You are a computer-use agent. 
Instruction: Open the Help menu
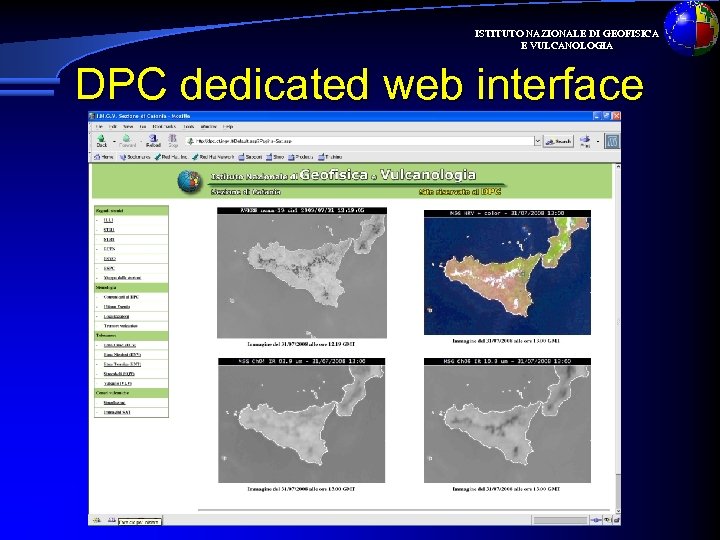[228, 126]
